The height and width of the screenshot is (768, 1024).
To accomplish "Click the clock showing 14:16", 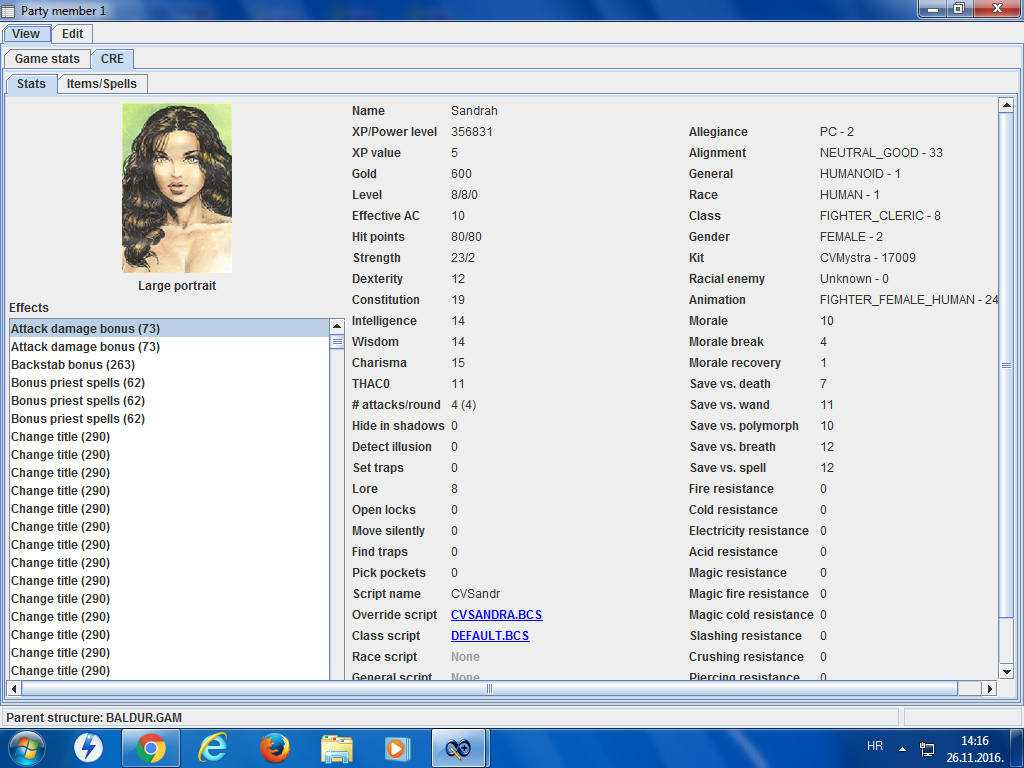I will 974,741.
